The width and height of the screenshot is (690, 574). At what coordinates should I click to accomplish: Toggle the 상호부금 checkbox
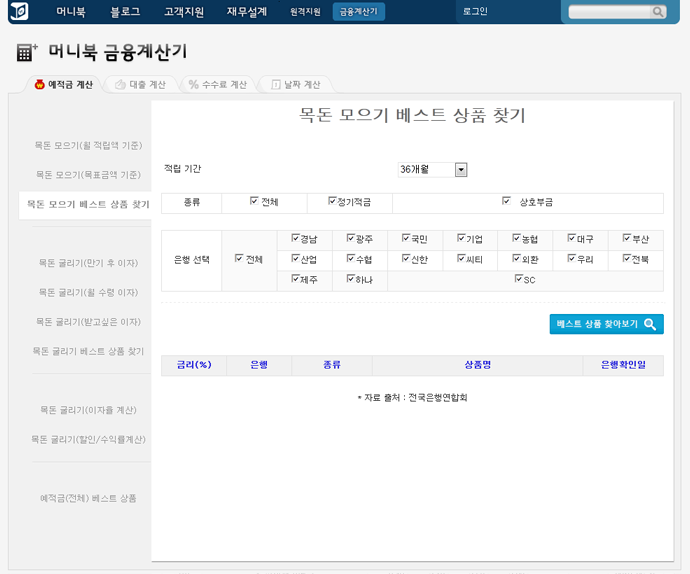point(507,201)
